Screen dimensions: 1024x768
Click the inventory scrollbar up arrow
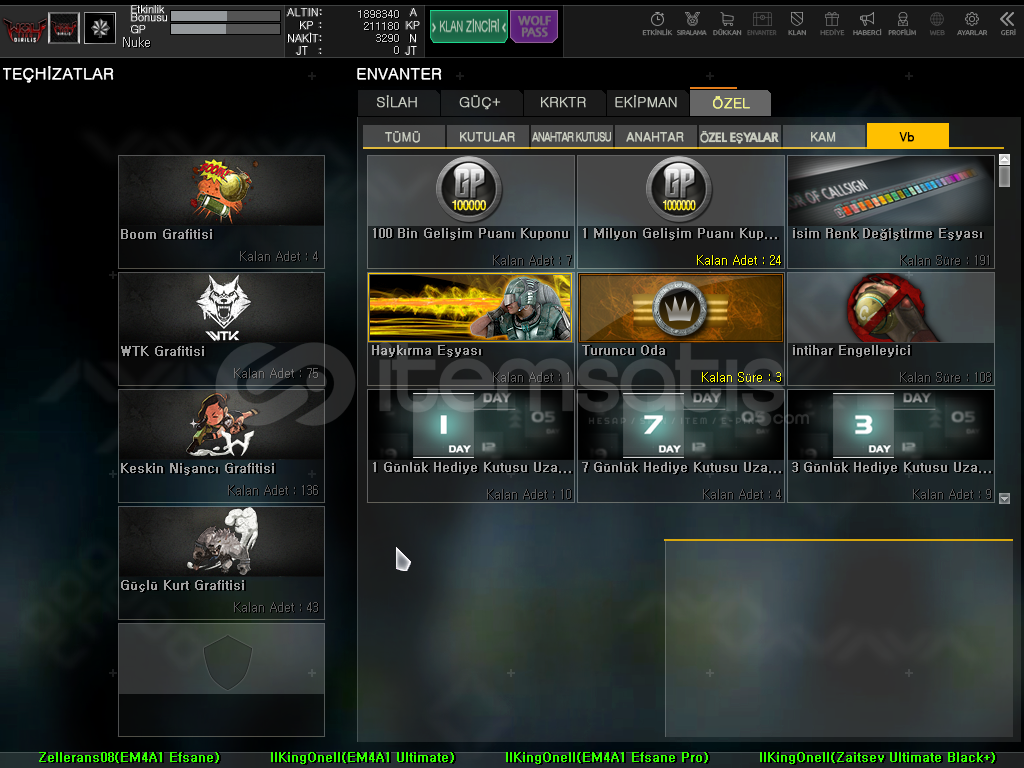coord(1004,159)
